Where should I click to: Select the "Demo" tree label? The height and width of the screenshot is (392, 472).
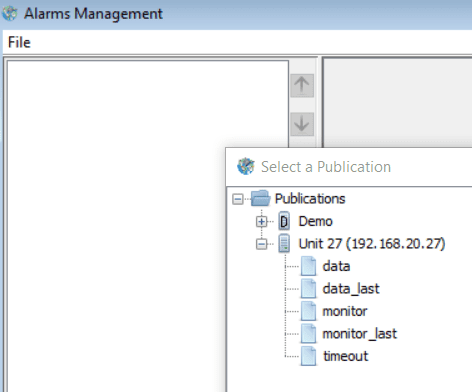[x=315, y=221]
